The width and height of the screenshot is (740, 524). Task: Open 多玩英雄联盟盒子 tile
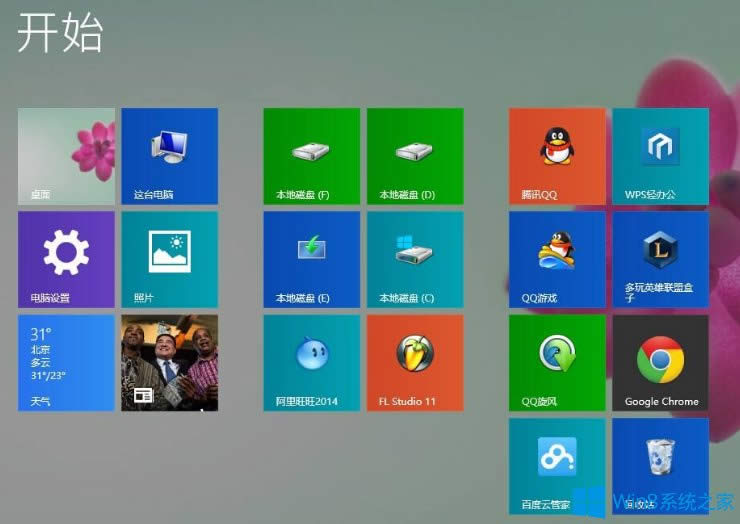(x=660, y=258)
